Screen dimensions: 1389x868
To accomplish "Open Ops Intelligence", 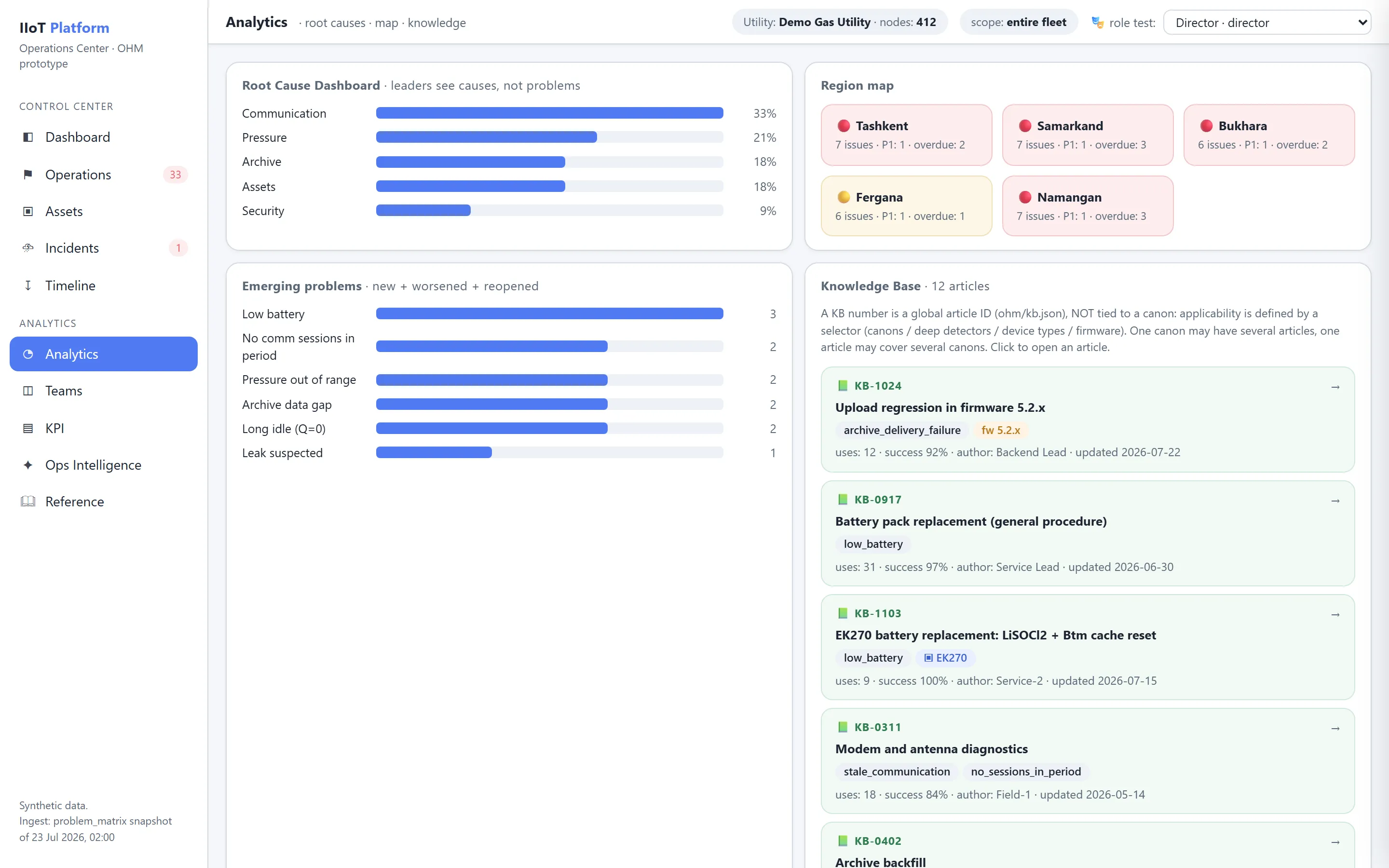I will (103, 465).
